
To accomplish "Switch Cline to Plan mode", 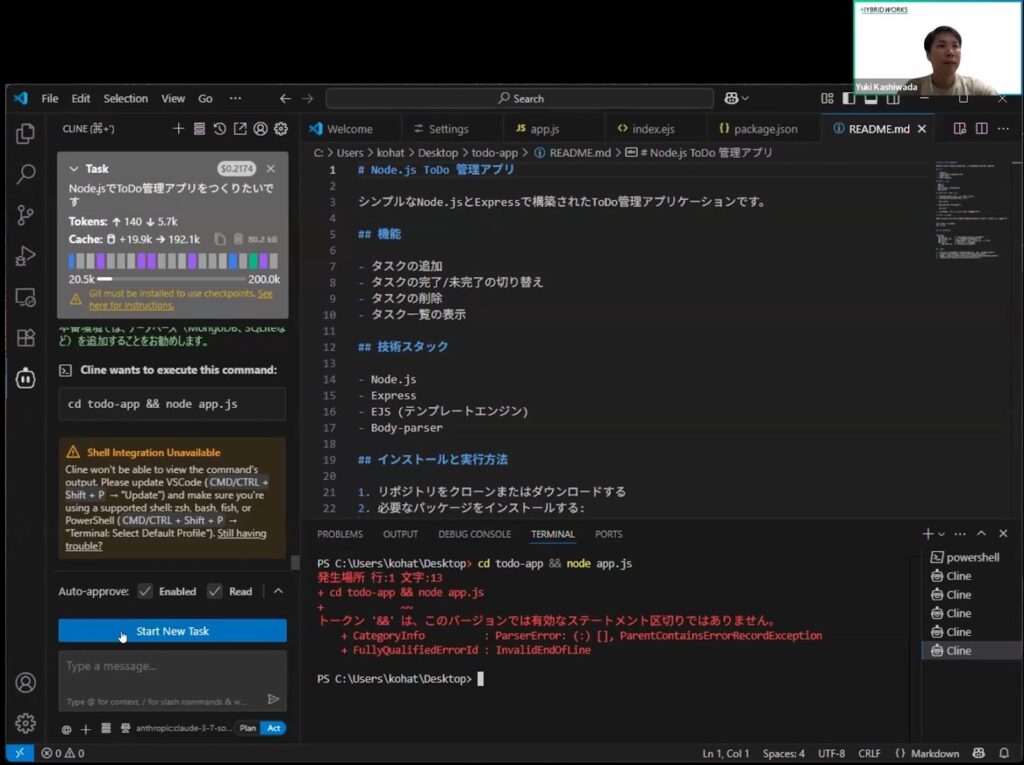I will click(248, 728).
